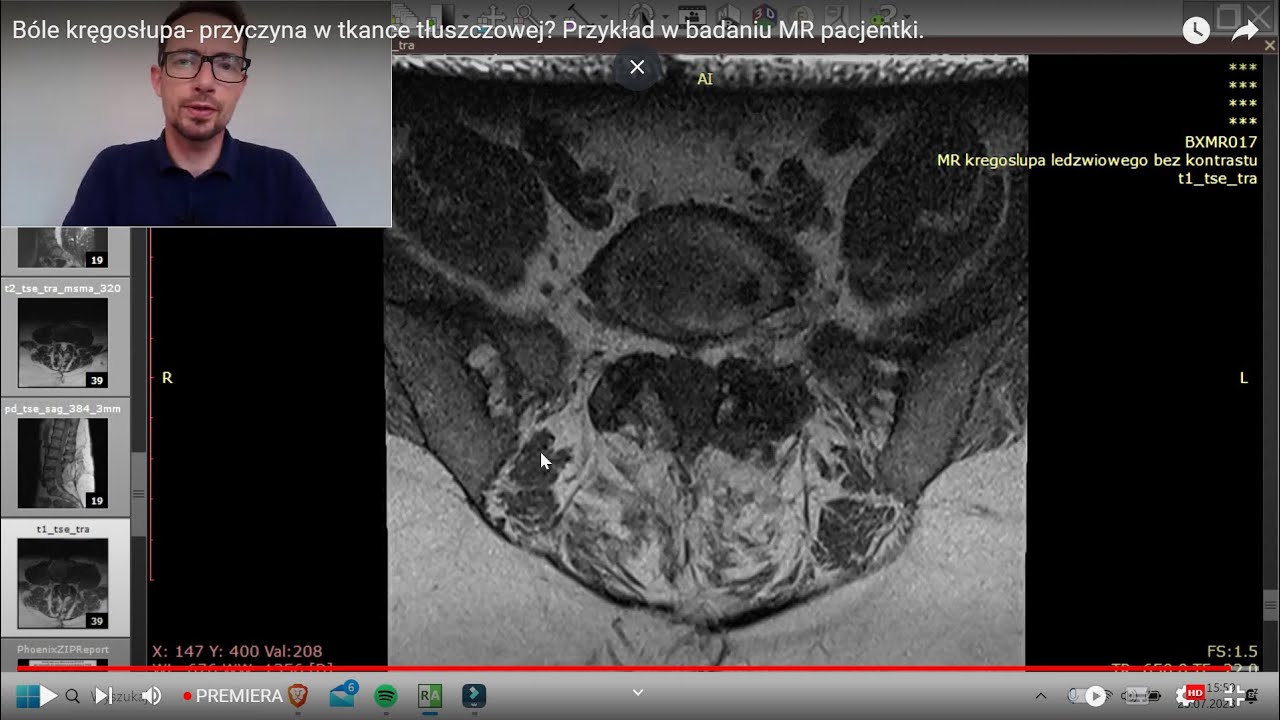Play the video with the play button
The width and height of the screenshot is (1280, 720).
pyautogui.click(x=49, y=696)
